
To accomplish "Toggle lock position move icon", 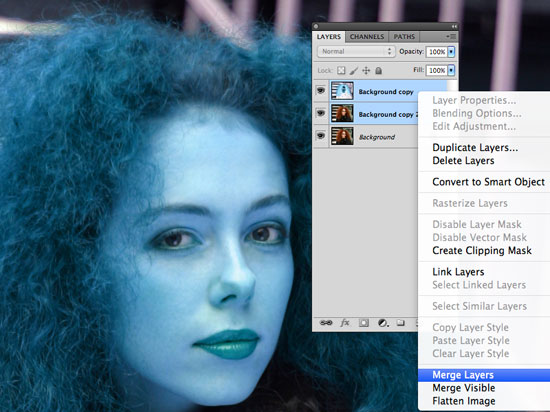I will pos(366,70).
